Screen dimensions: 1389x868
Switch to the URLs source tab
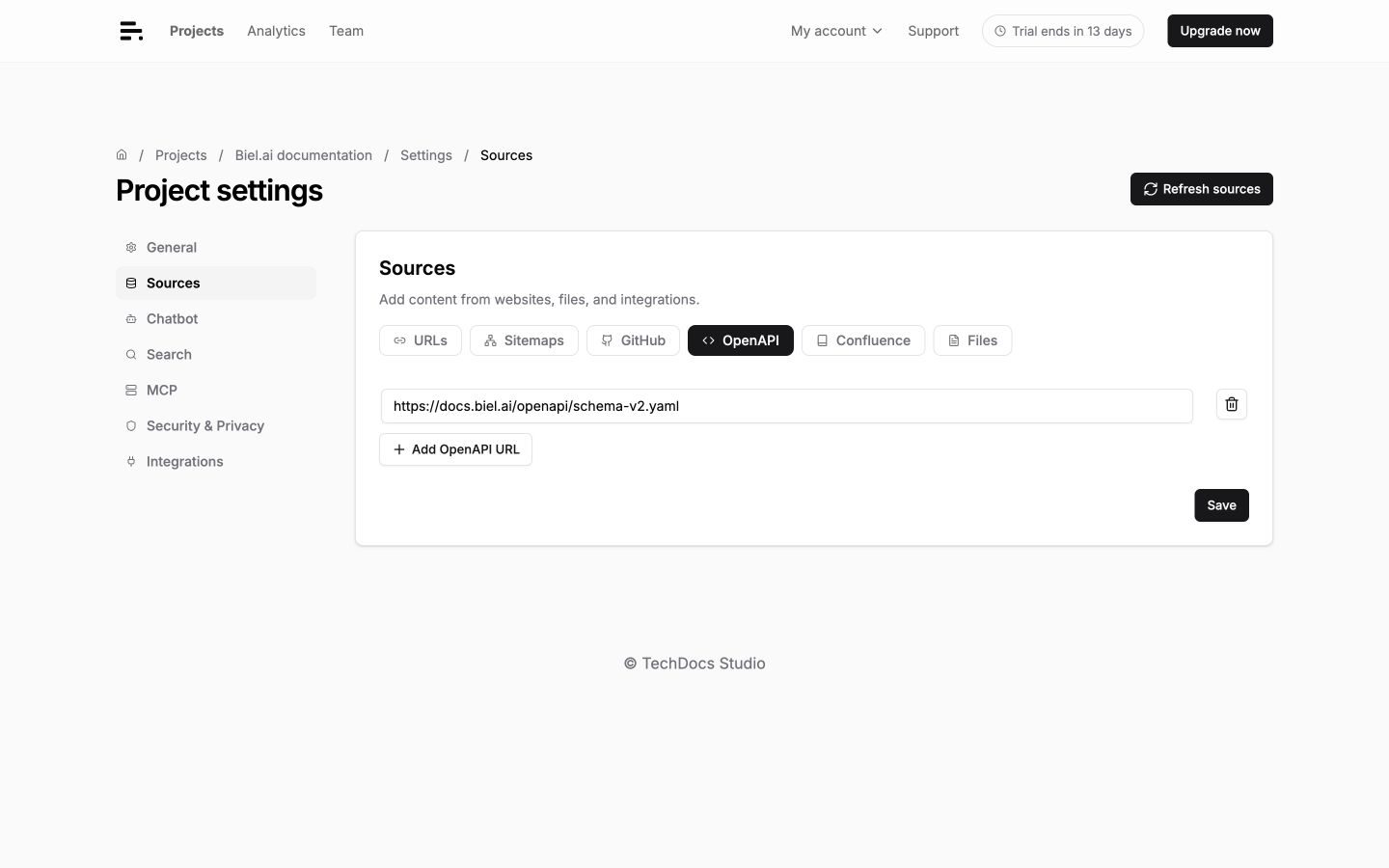[x=421, y=340]
